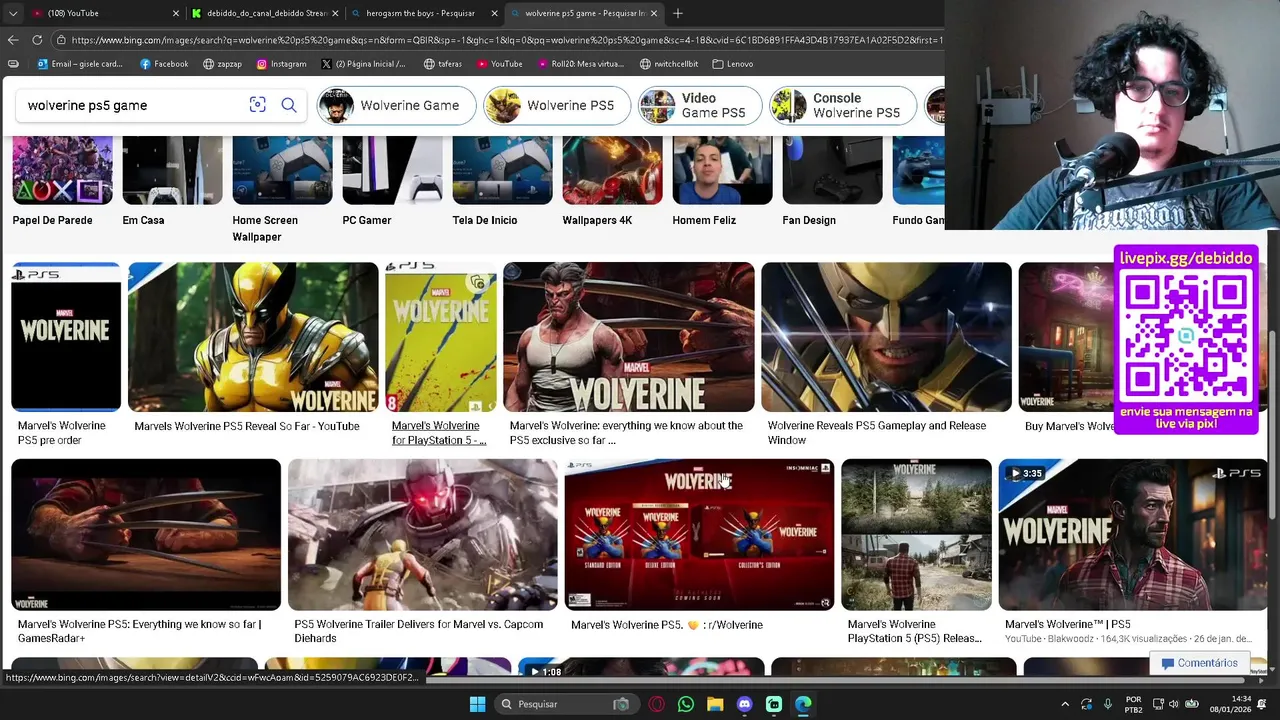The width and height of the screenshot is (1280, 720).
Task: Open the Facebook bookmark
Action: 164,64
